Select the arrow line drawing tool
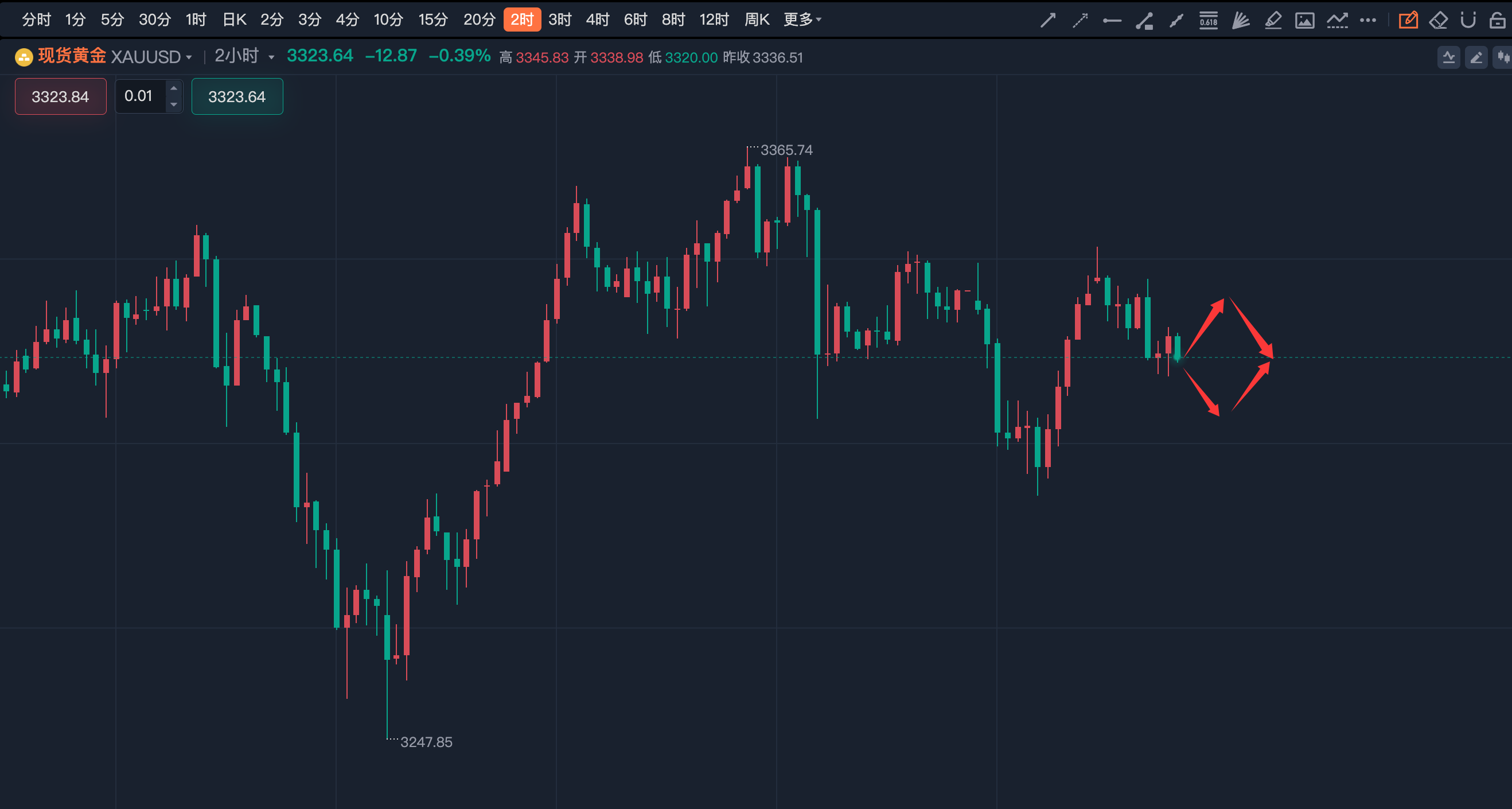Screen dimensions: 1512x809 coord(1048,21)
